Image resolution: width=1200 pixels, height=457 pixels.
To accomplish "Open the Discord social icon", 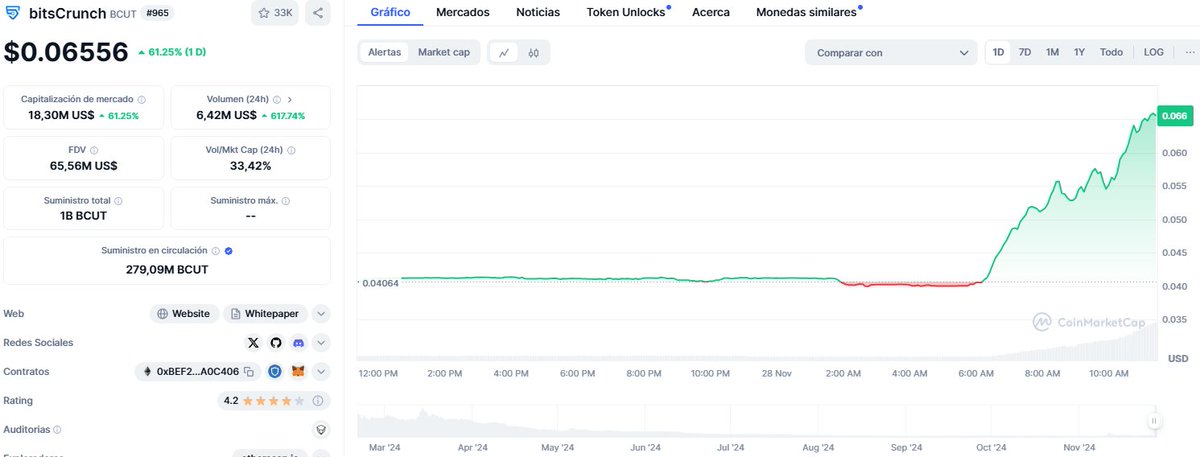I will tap(298, 343).
